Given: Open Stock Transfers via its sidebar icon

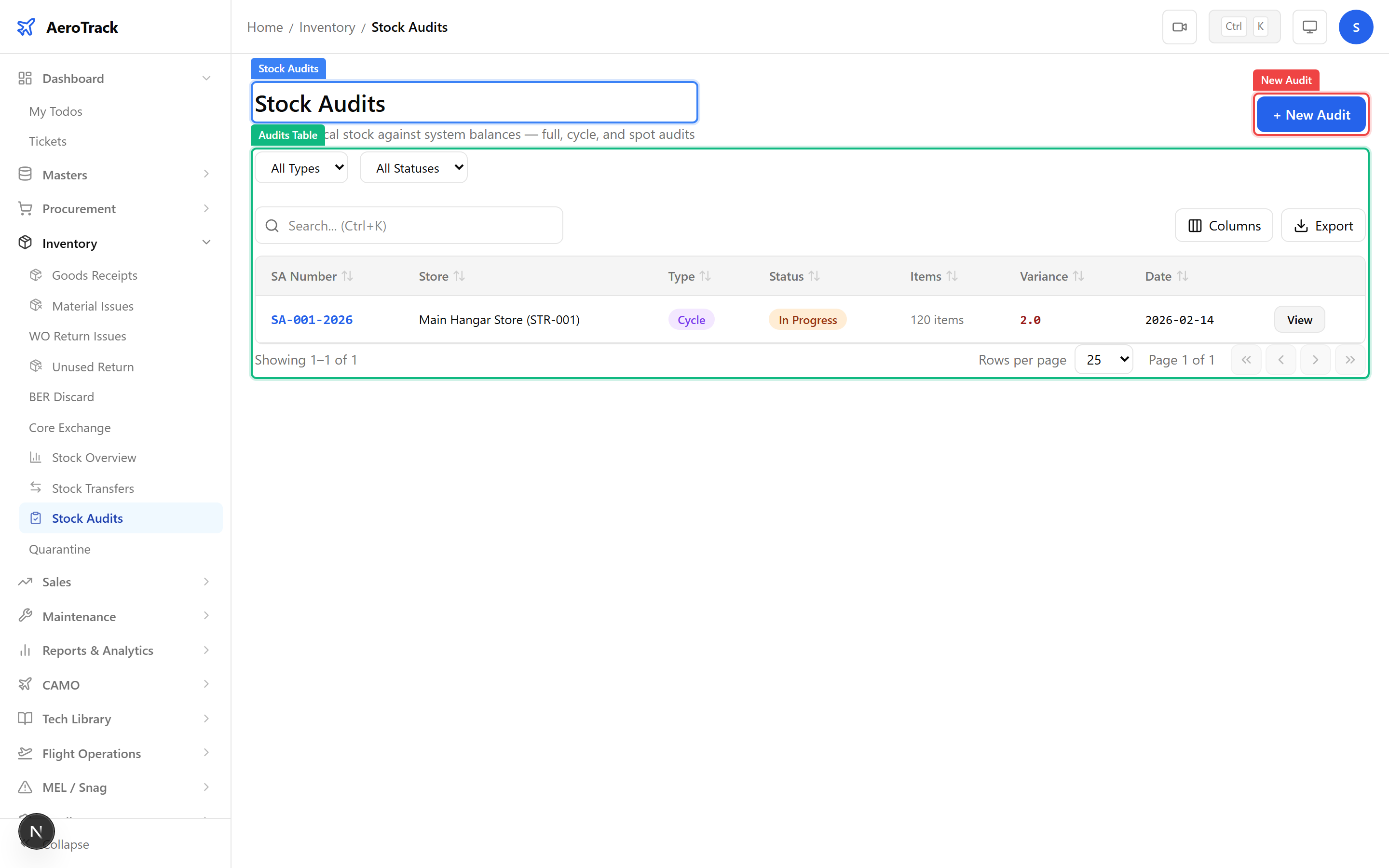Looking at the screenshot, I should tap(36, 488).
